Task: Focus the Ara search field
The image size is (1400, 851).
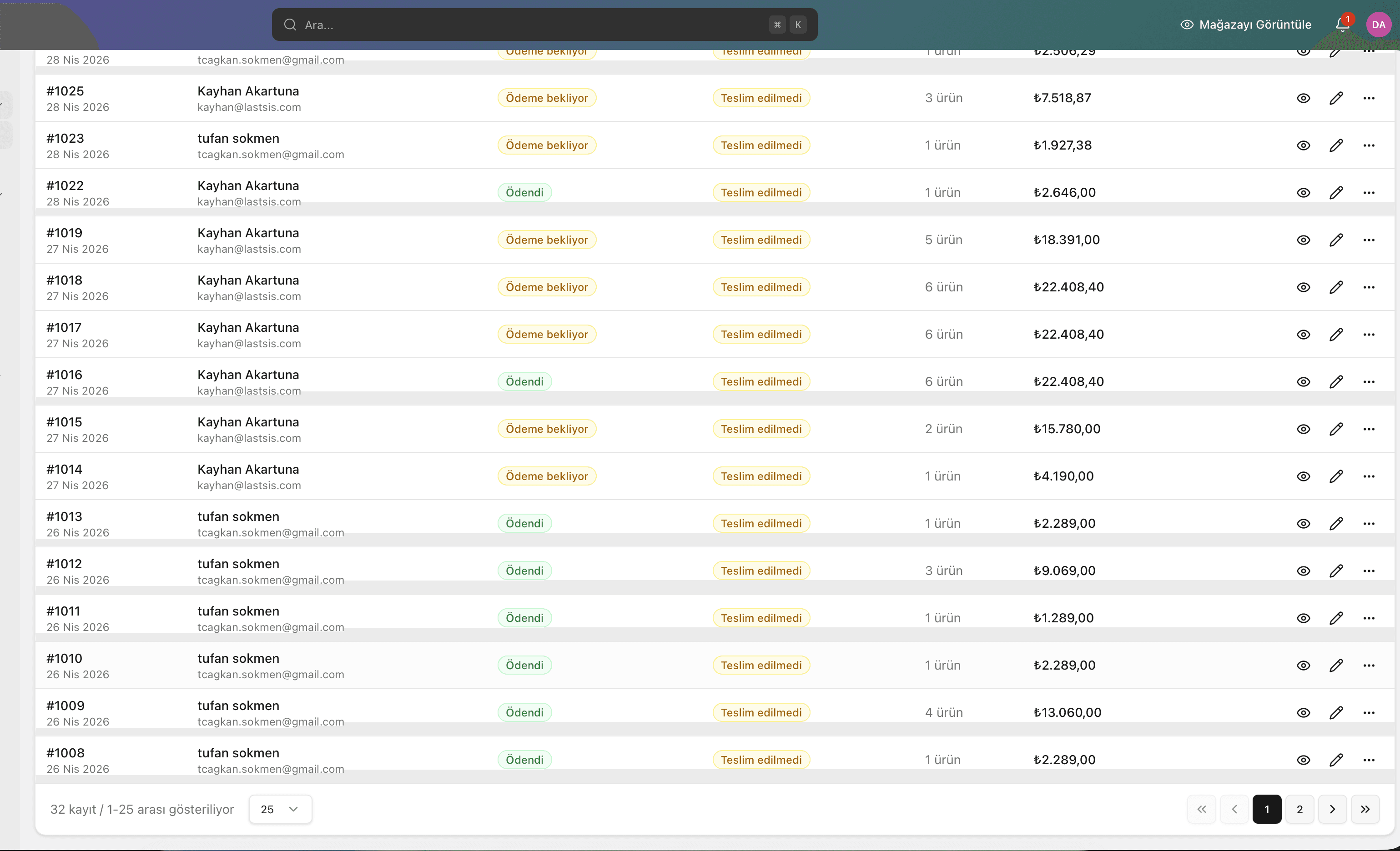Action: tap(544, 25)
